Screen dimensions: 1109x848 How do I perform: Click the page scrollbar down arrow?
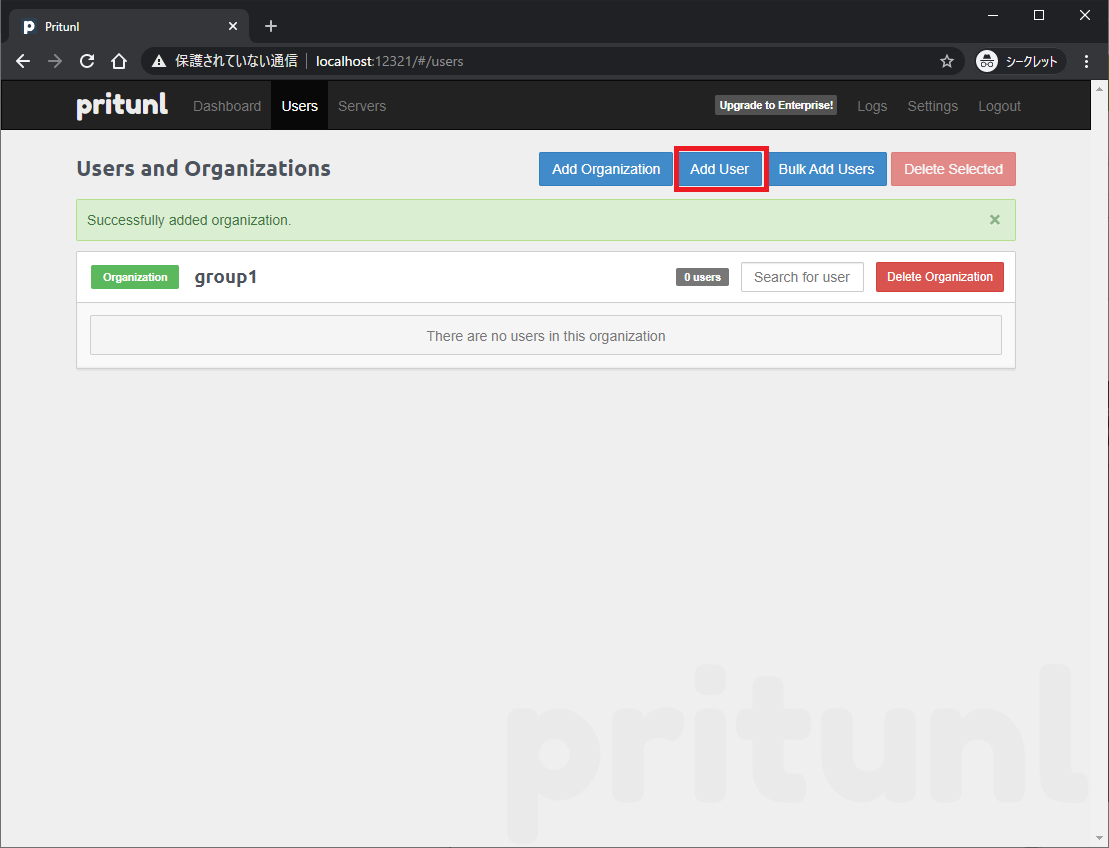pos(1100,839)
